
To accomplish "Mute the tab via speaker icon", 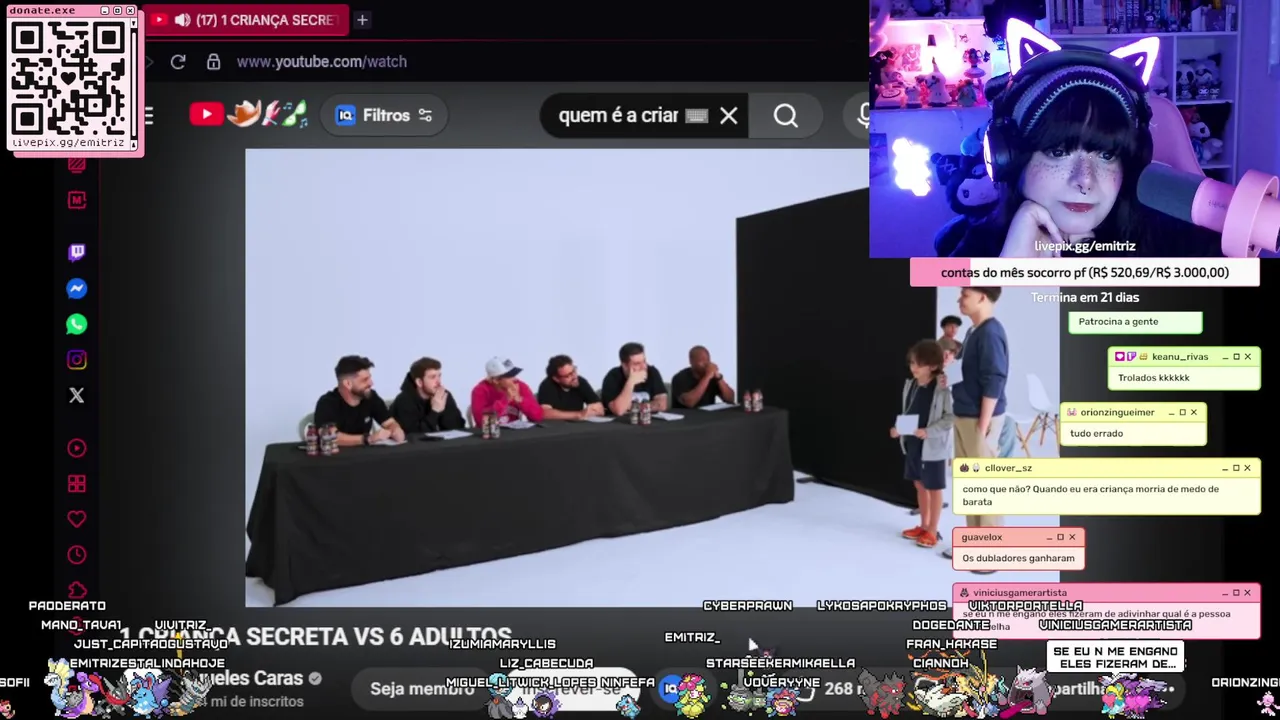I will 182,20.
